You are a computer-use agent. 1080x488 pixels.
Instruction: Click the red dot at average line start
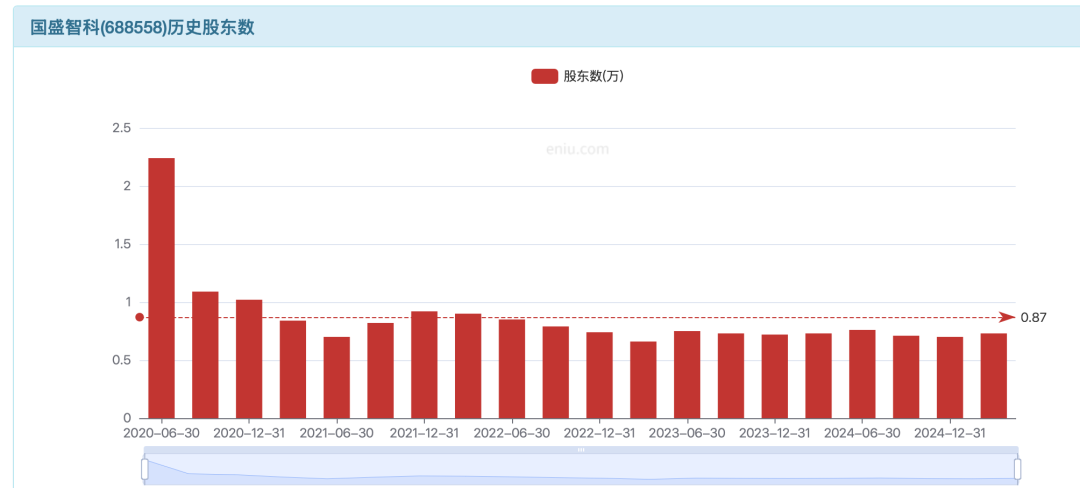pos(140,317)
